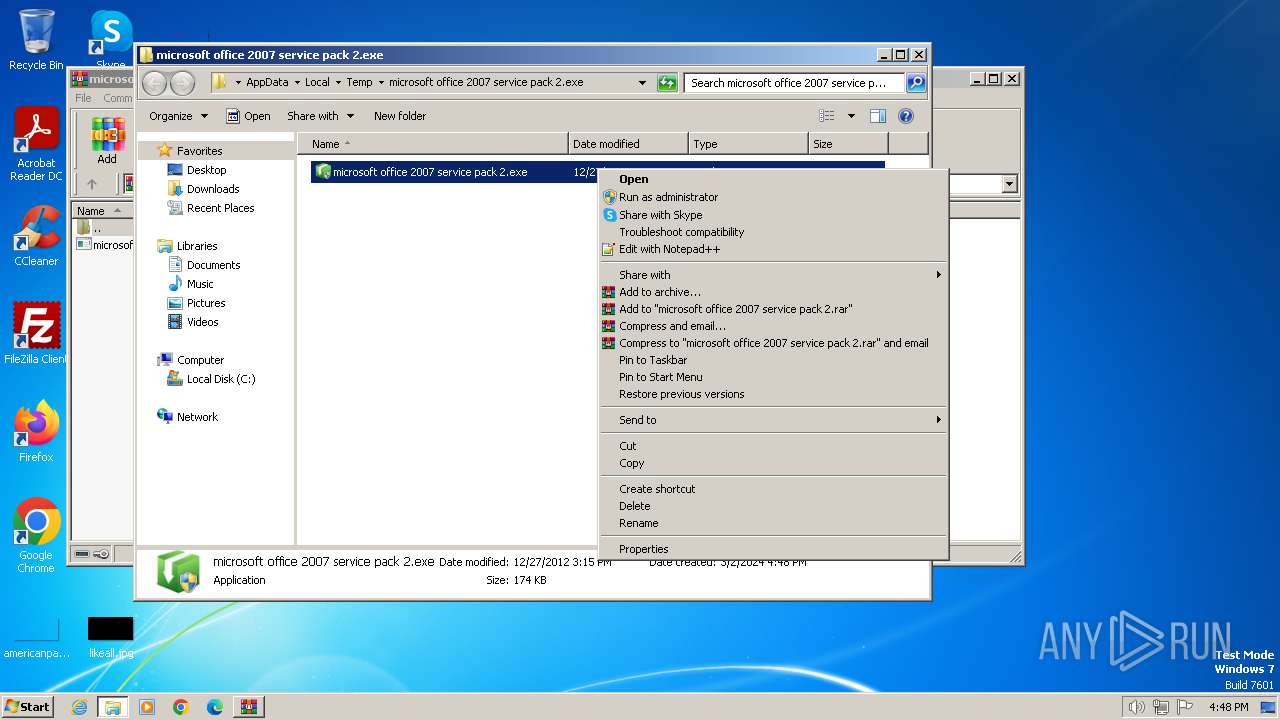Open FileZilla Client desktop icon
Screen dimensions: 1280x720
point(36,334)
